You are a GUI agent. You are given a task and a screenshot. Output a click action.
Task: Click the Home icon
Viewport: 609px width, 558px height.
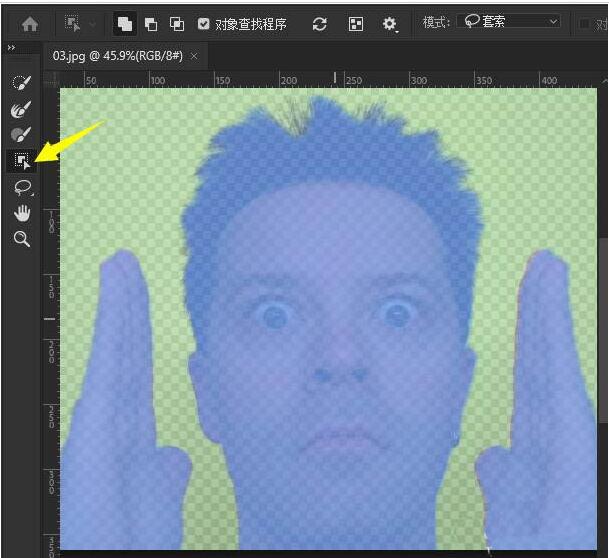[30, 23]
